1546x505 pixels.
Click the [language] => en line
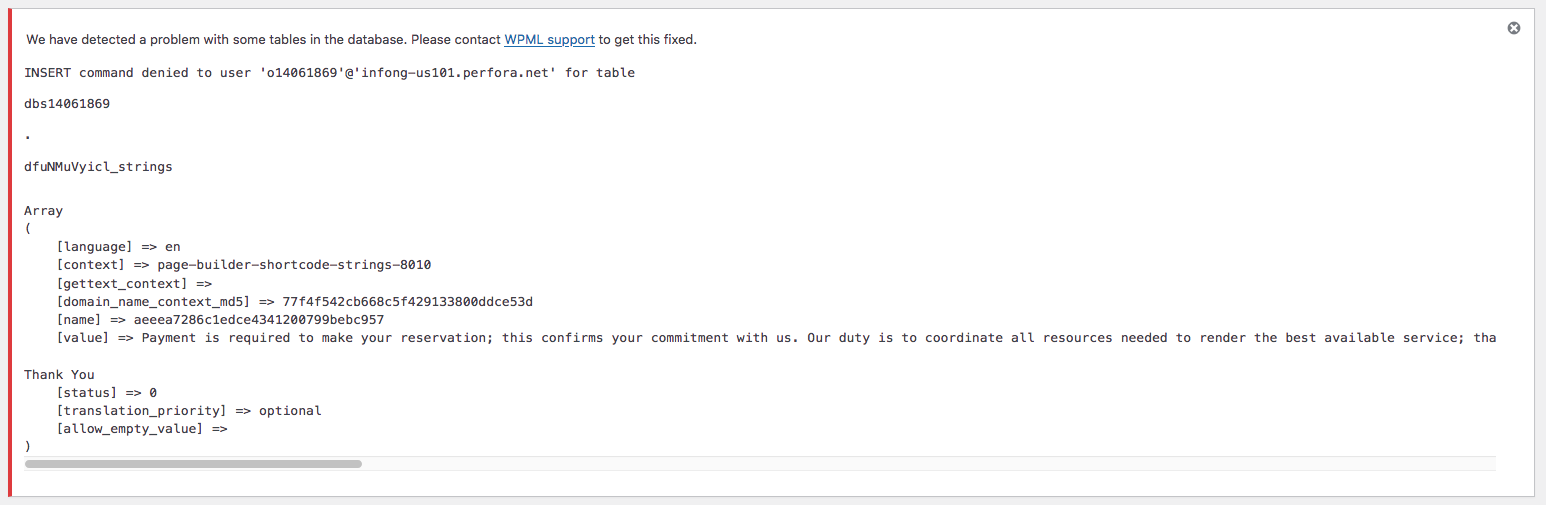pyautogui.click(x=119, y=247)
